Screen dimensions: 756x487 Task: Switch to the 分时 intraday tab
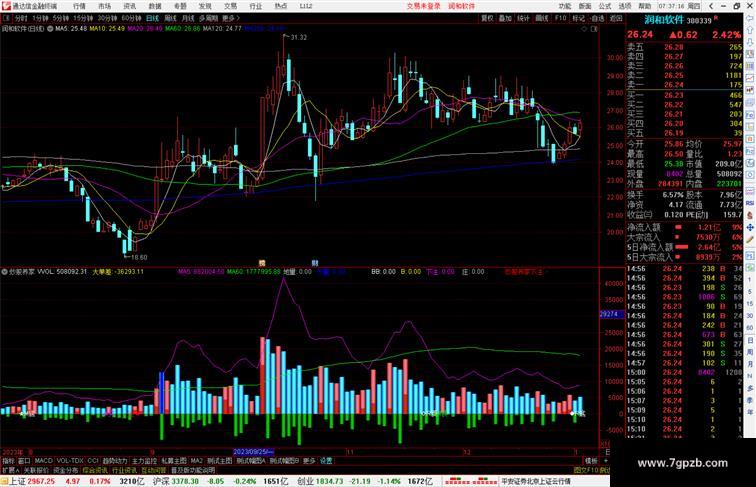click(x=20, y=18)
